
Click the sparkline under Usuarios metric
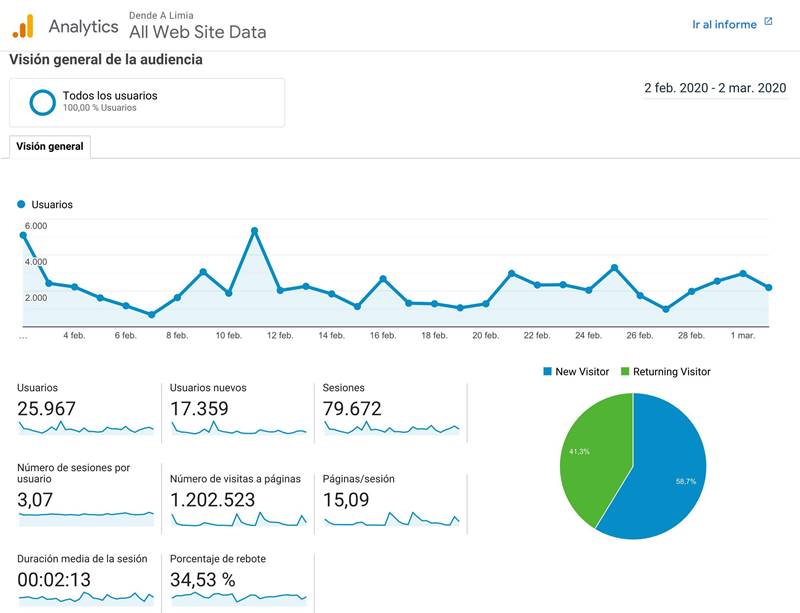[86, 428]
